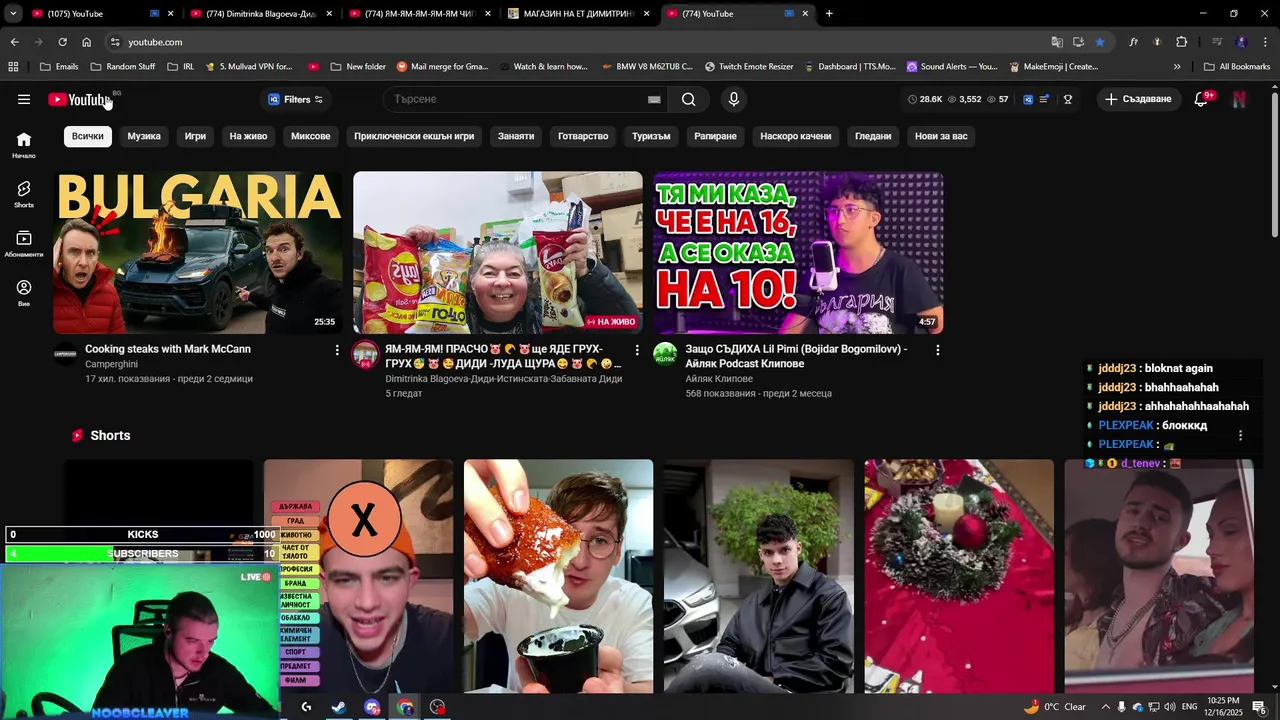The height and width of the screenshot is (720, 1280).
Task: Open the Christmas wreath Short
Action: (959, 576)
